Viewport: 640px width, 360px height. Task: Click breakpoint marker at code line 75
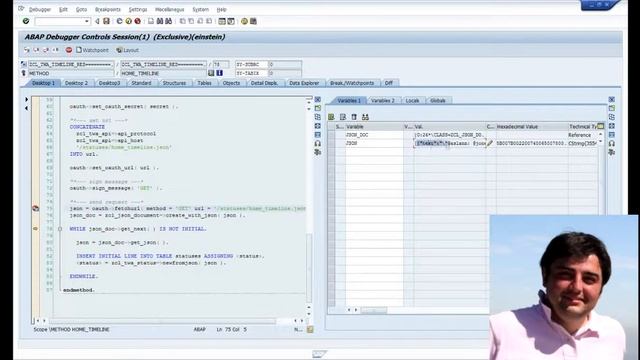(36, 209)
